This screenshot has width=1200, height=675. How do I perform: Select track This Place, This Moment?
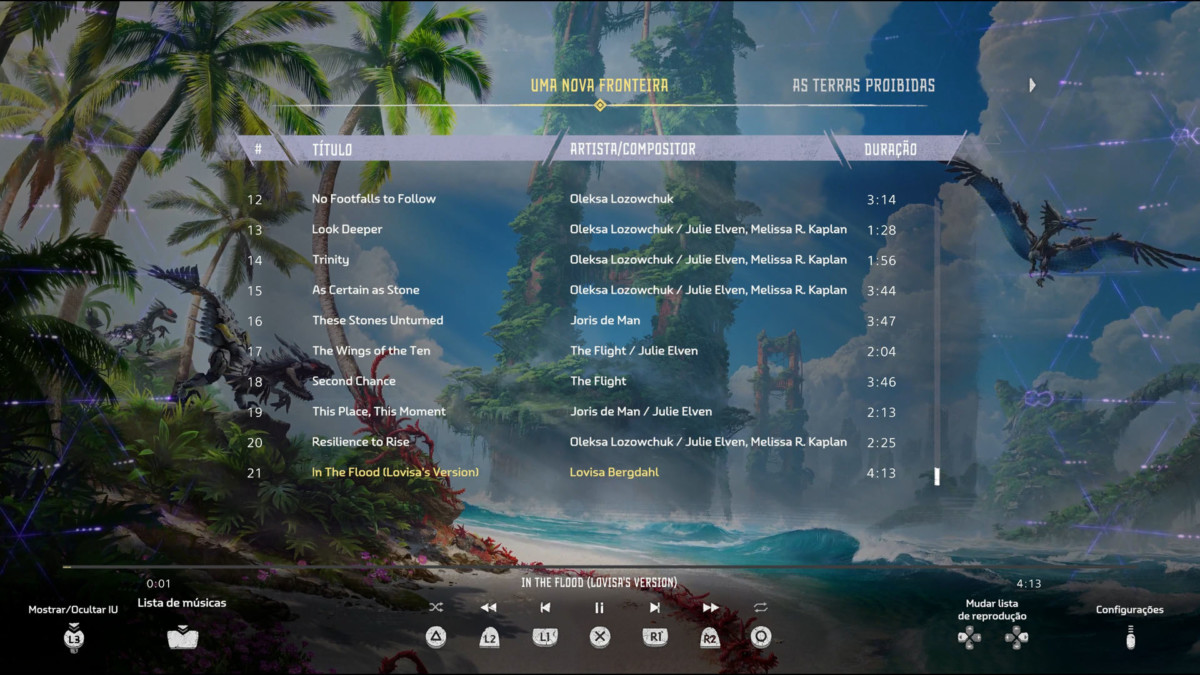(378, 411)
